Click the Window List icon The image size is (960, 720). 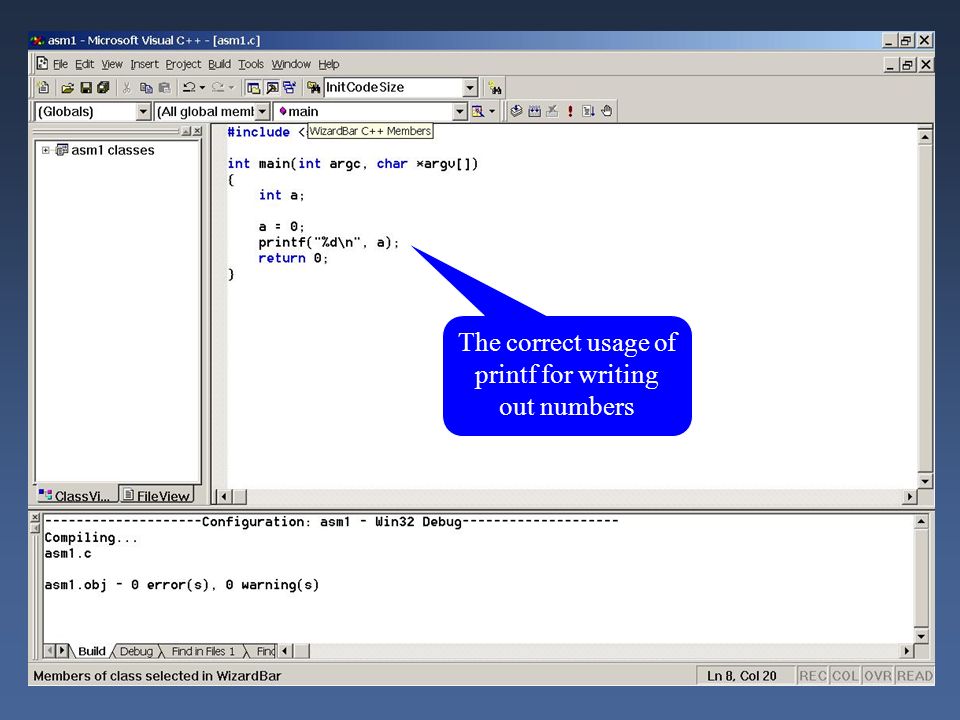click(x=289, y=88)
